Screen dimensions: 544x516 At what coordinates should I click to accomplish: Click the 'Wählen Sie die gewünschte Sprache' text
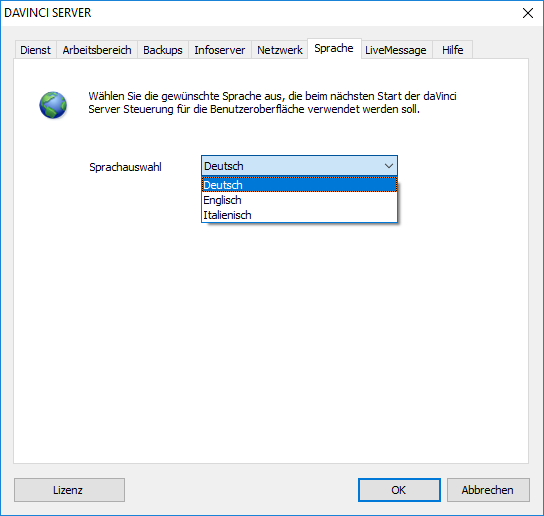(272, 102)
